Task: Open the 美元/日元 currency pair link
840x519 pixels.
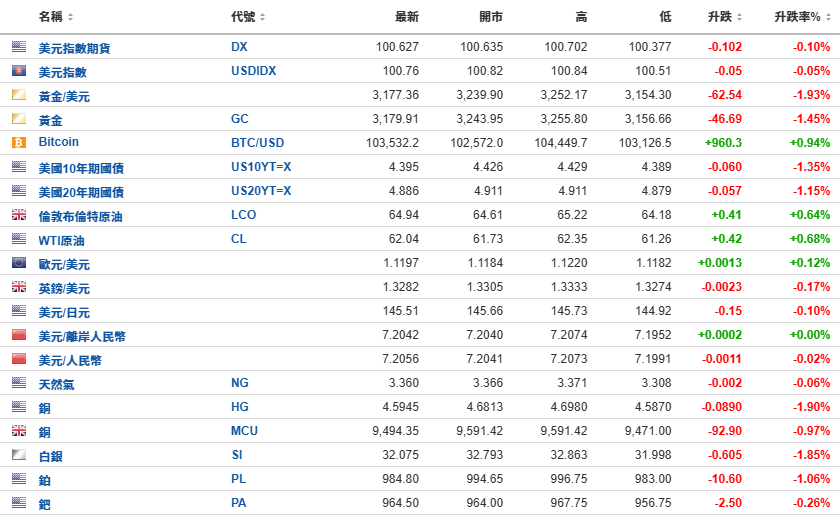Action: pos(64,312)
